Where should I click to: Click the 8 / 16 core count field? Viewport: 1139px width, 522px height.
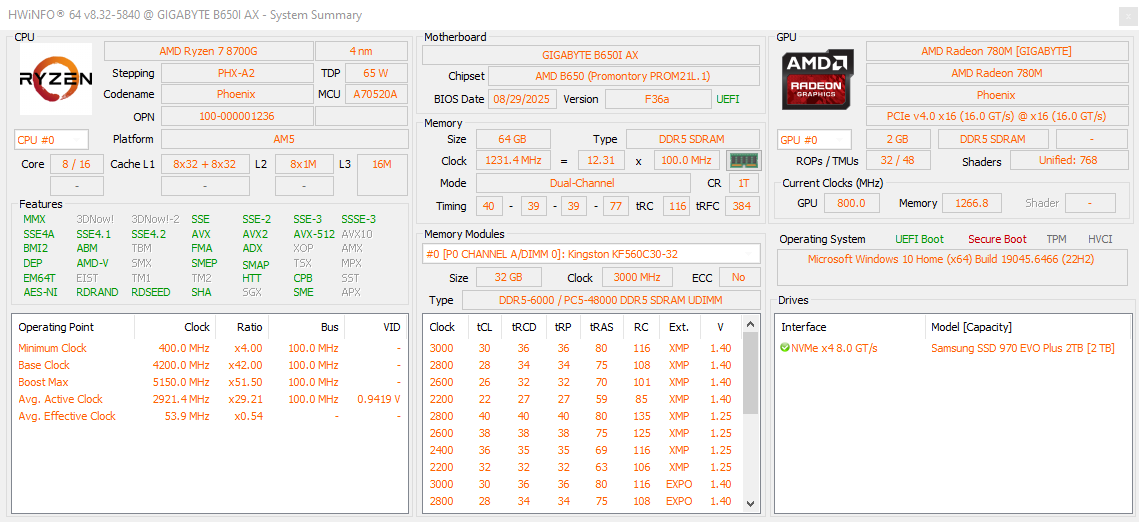tap(76, 164)
